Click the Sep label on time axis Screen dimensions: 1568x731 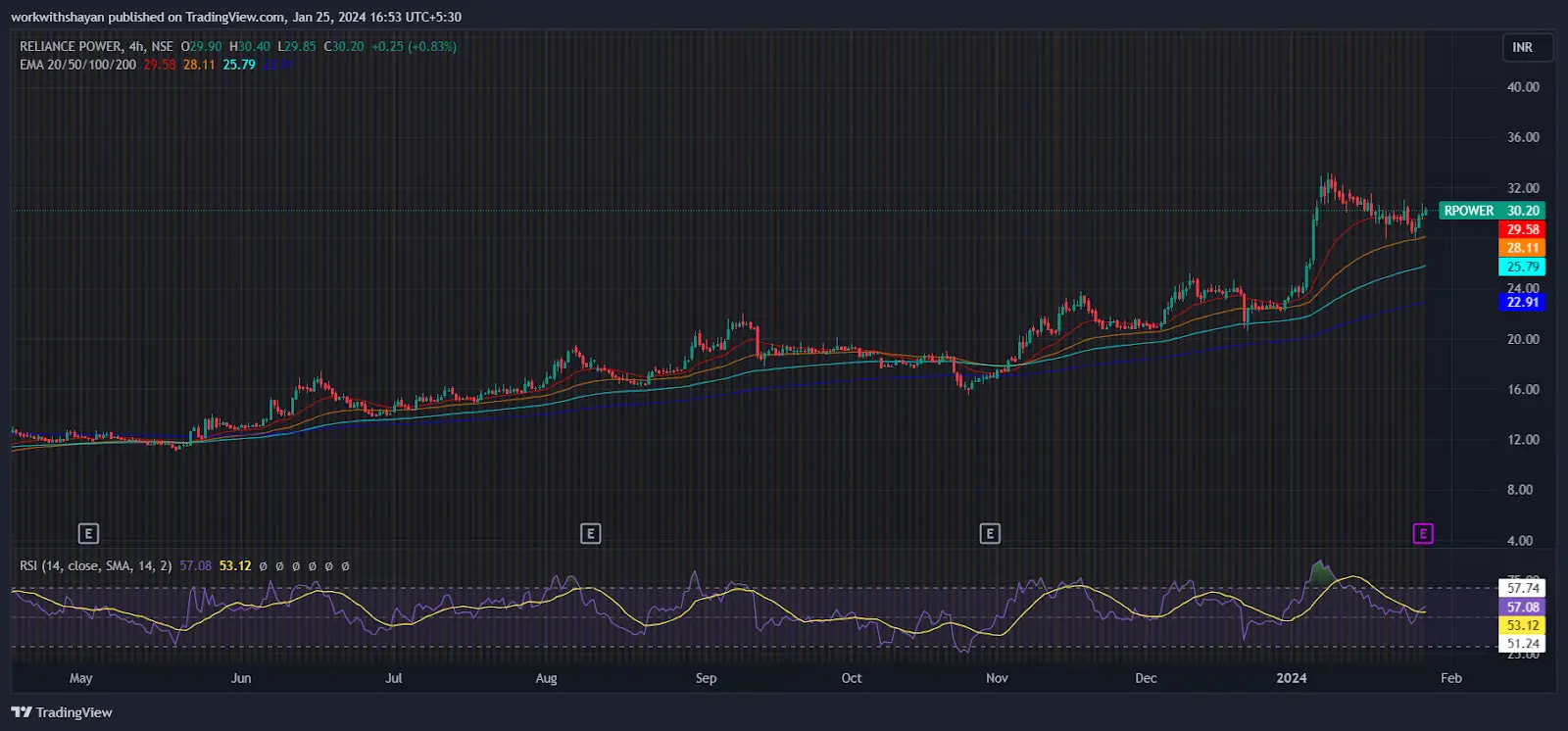tap(706, 678)
